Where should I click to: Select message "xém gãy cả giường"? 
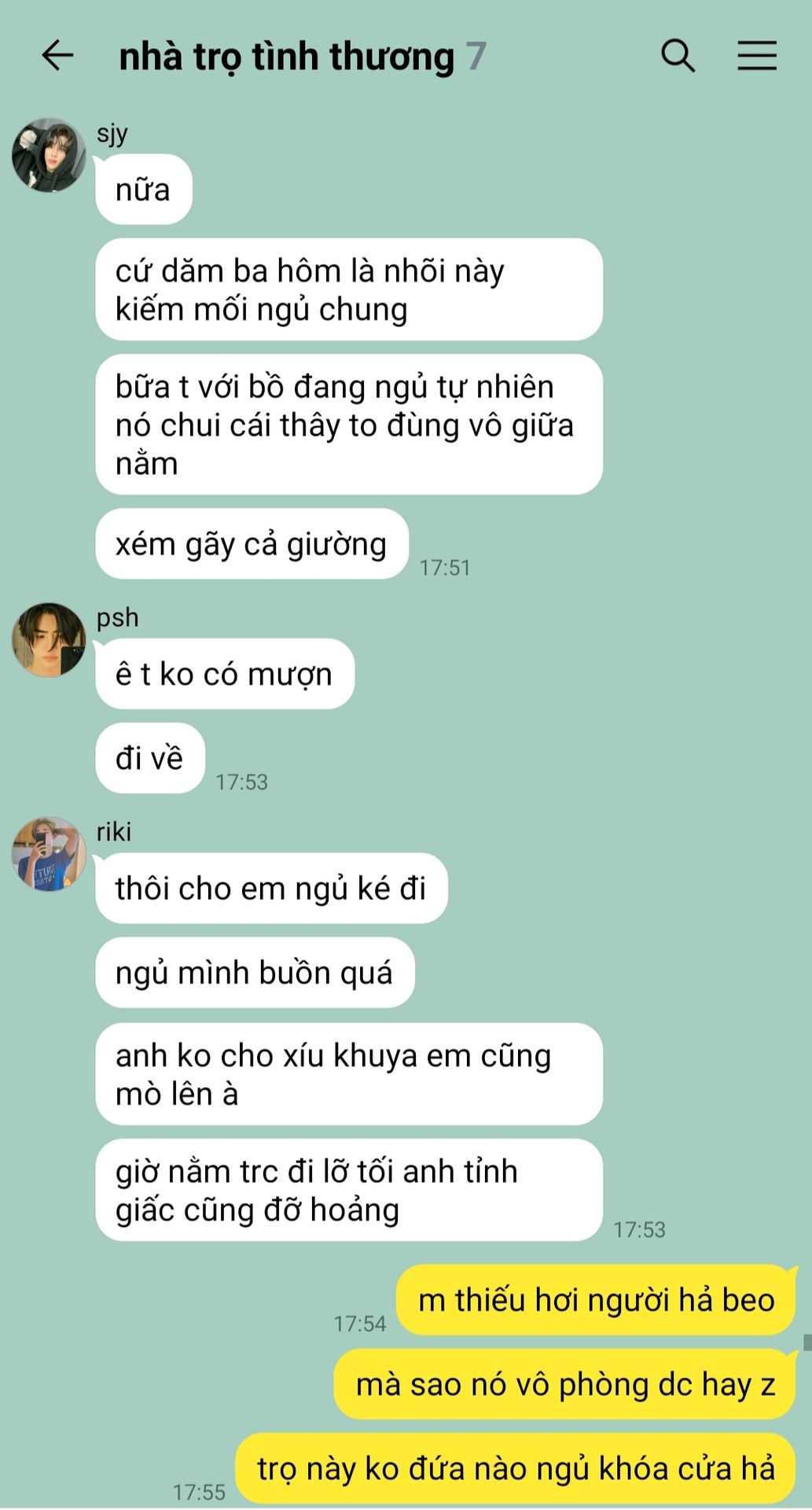click(252, 544)
